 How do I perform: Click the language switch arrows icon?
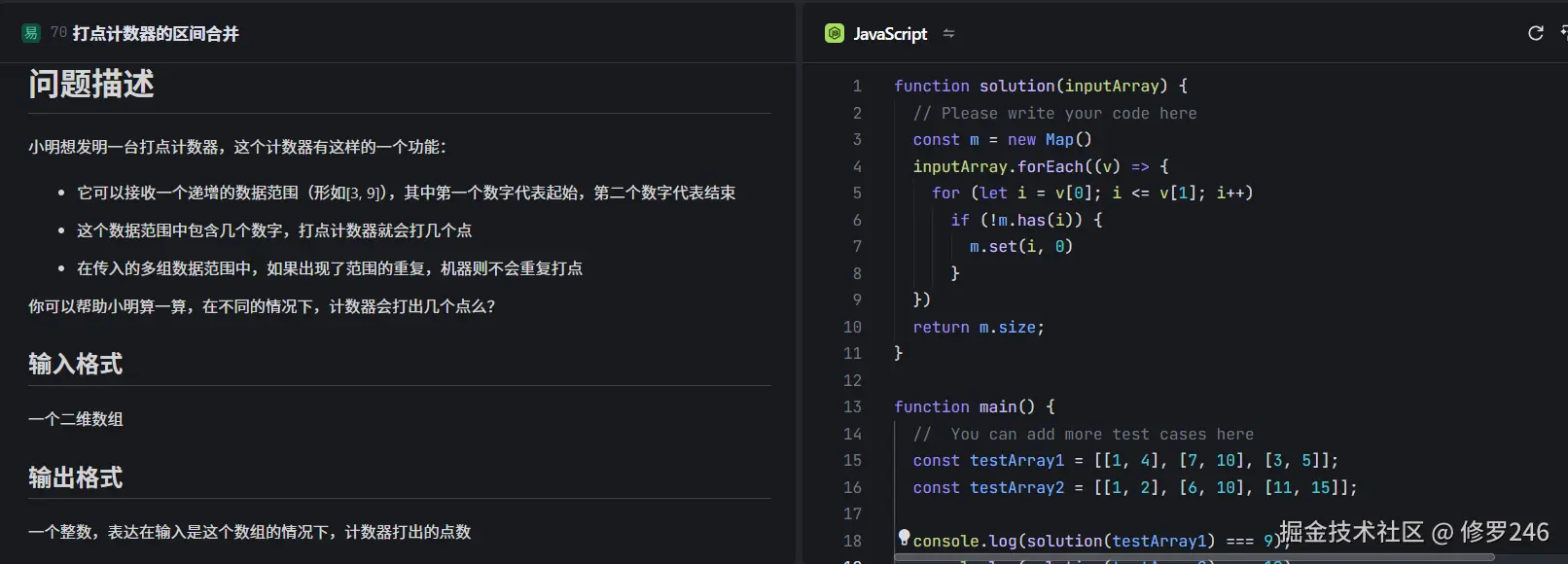coord(948,33)
